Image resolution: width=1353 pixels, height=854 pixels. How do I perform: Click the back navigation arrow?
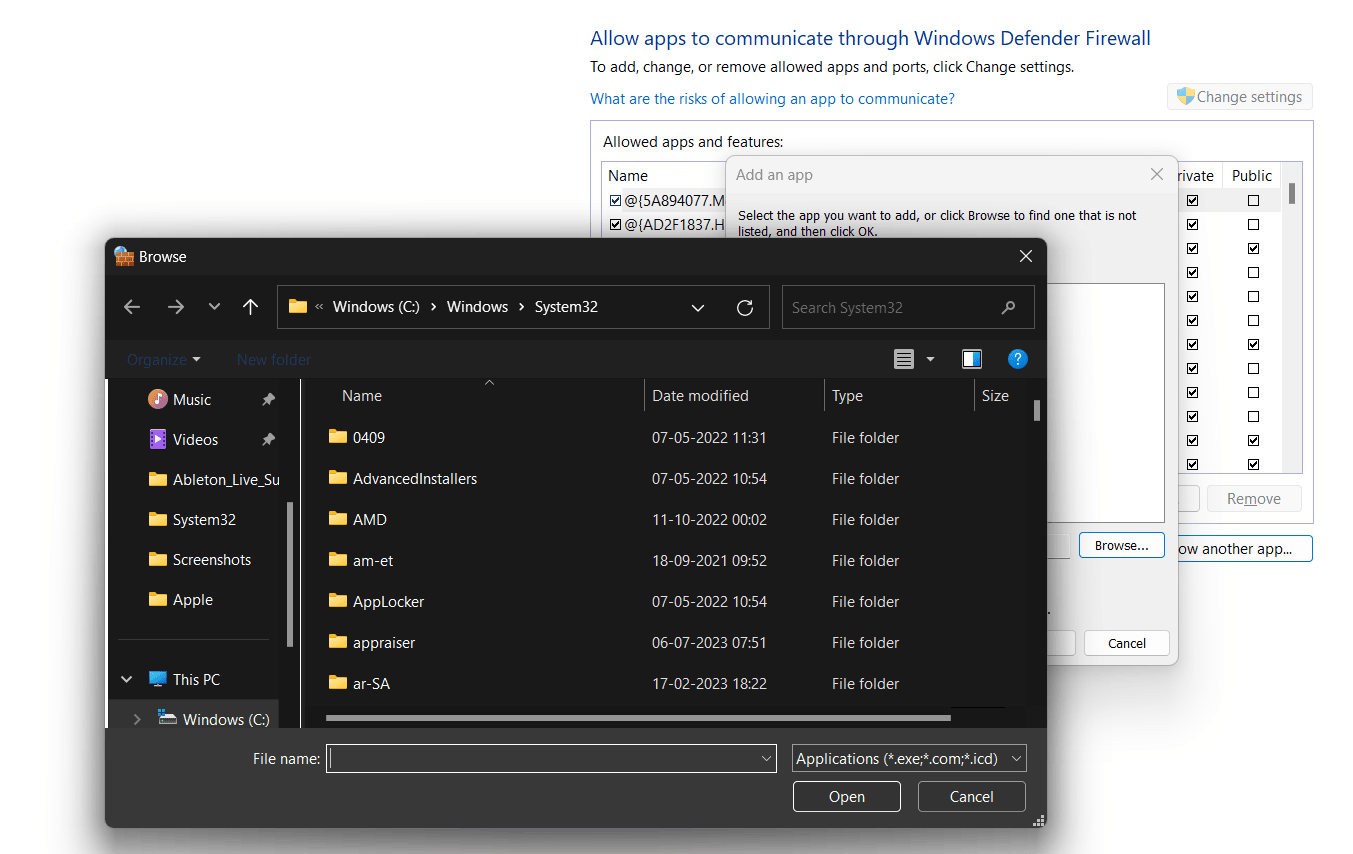[x=131, y=307]
